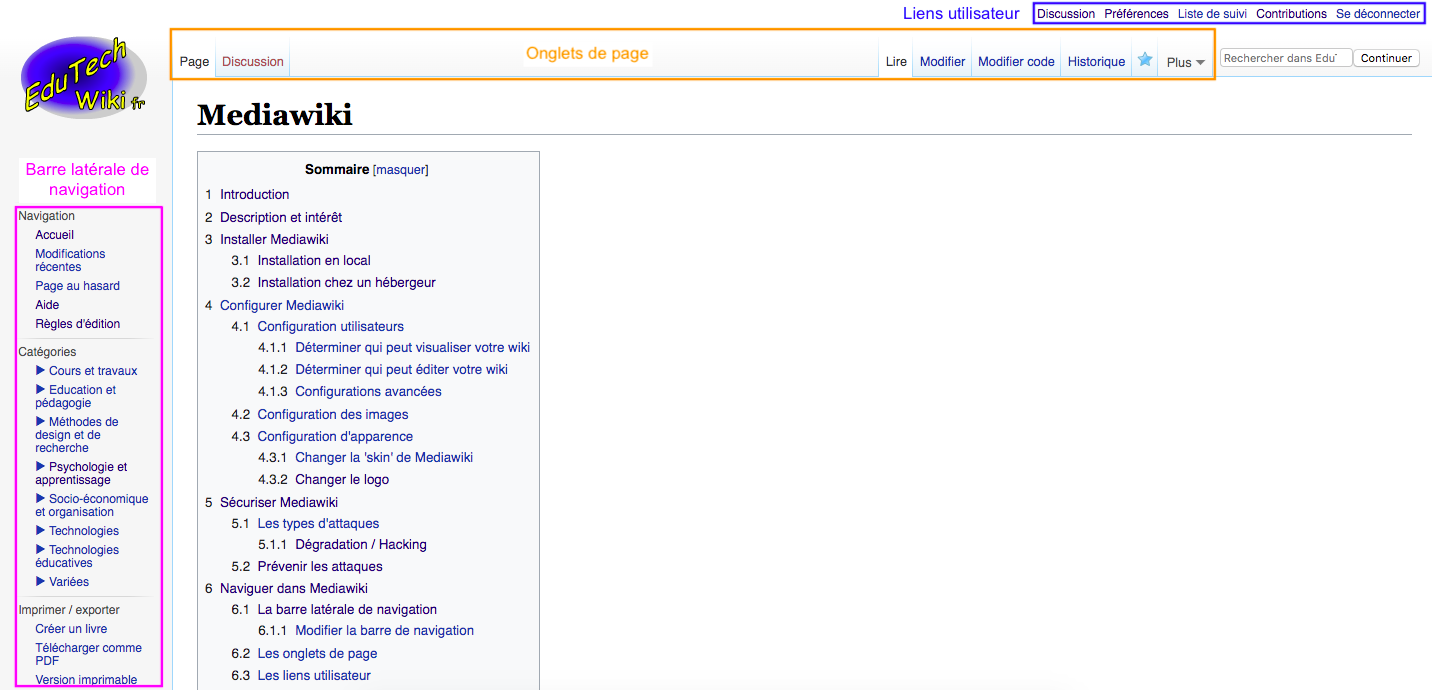Jump to Configuration utilisateurs subsection
The width and height of the screenshot is (1432, 690).
(331, 326)
